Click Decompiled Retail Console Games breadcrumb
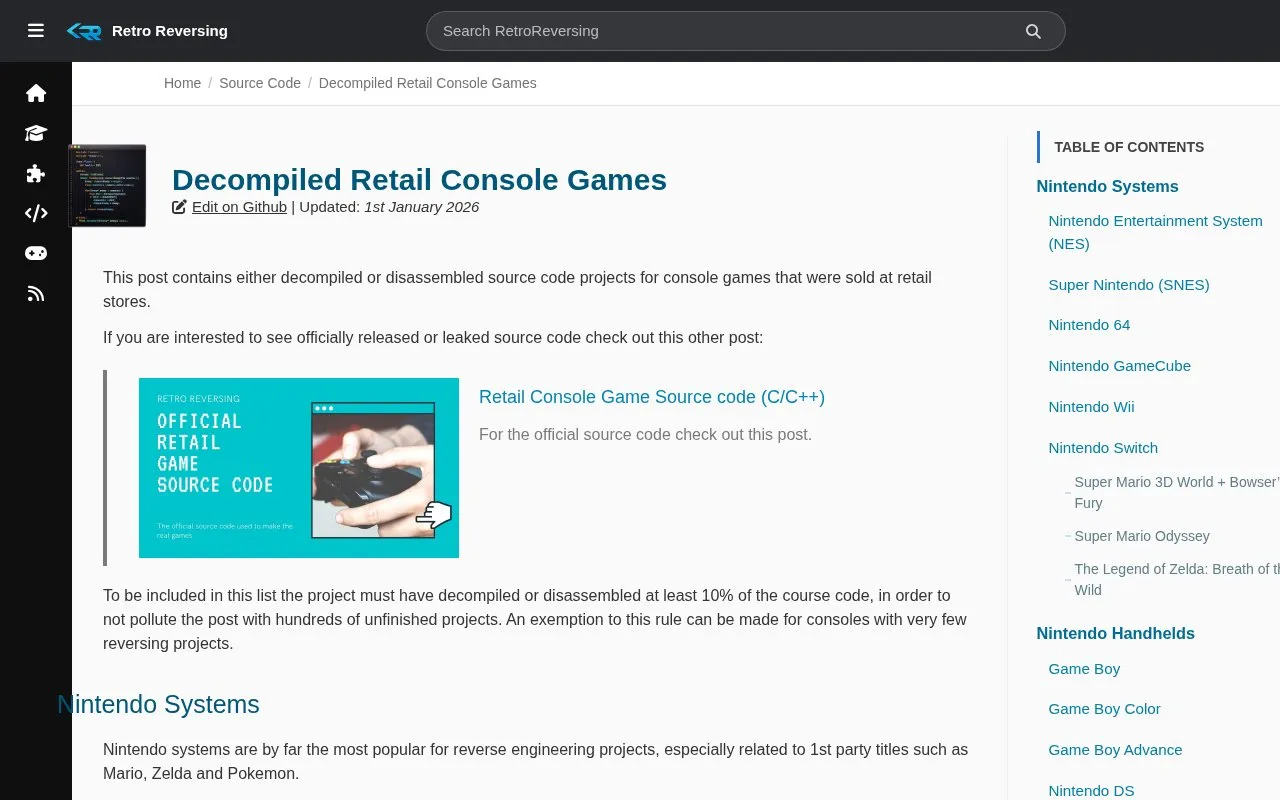This screenshot has width=1280, height=800. (428, 83)
